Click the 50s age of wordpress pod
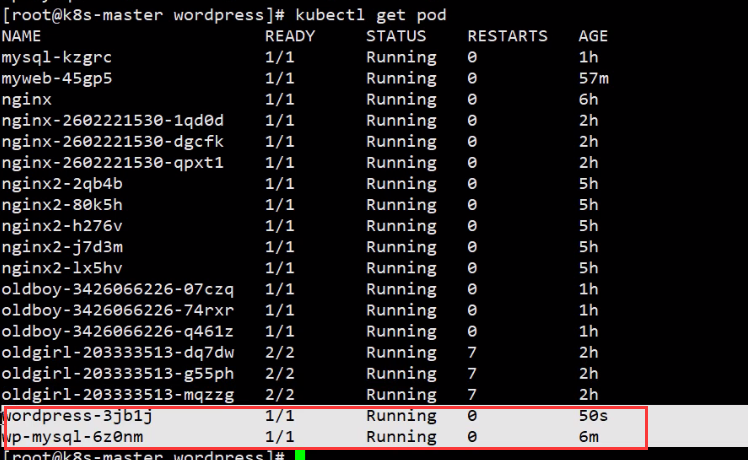 coord(593,416)
